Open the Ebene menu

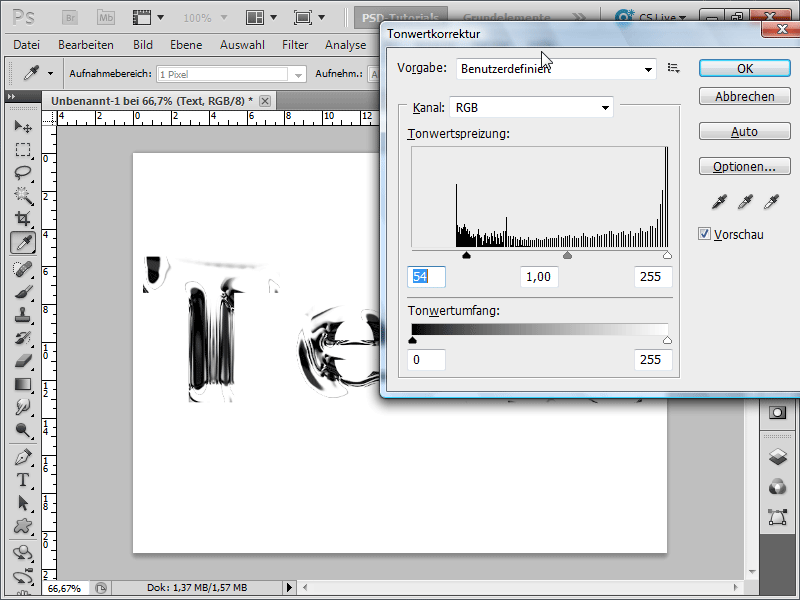[186, 45]
